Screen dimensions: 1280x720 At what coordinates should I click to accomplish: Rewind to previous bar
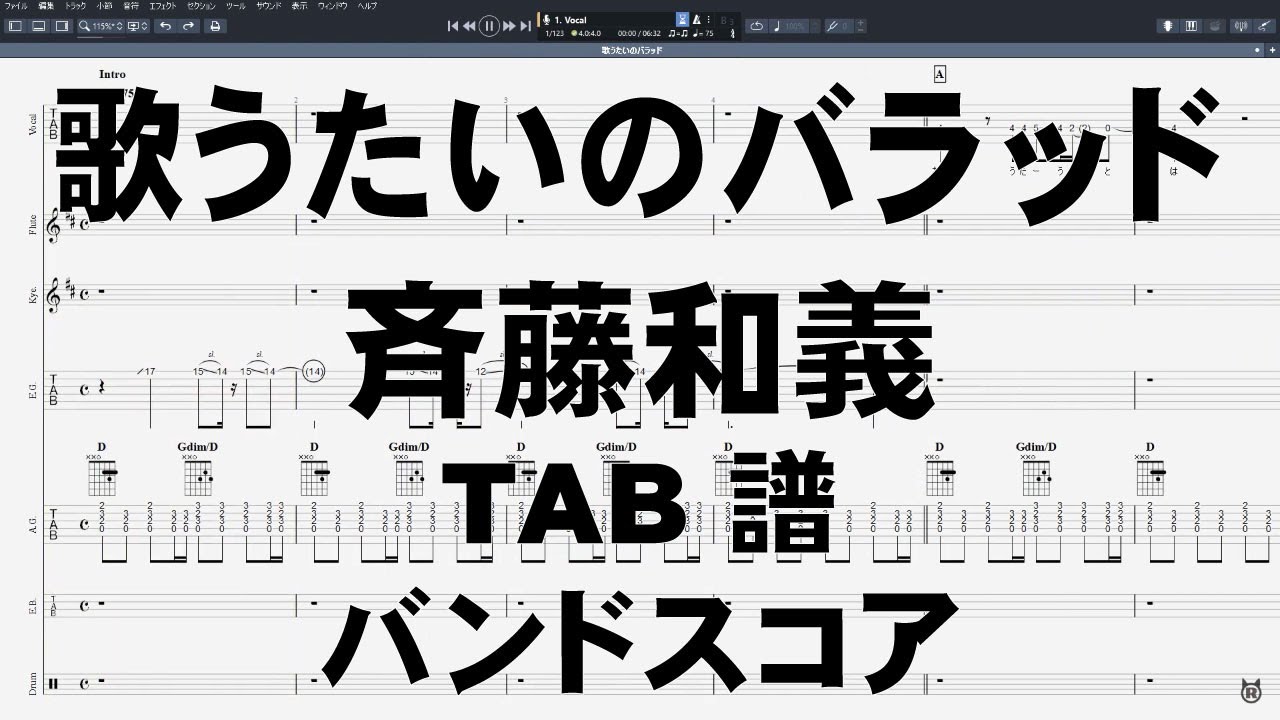coord(469,26)
